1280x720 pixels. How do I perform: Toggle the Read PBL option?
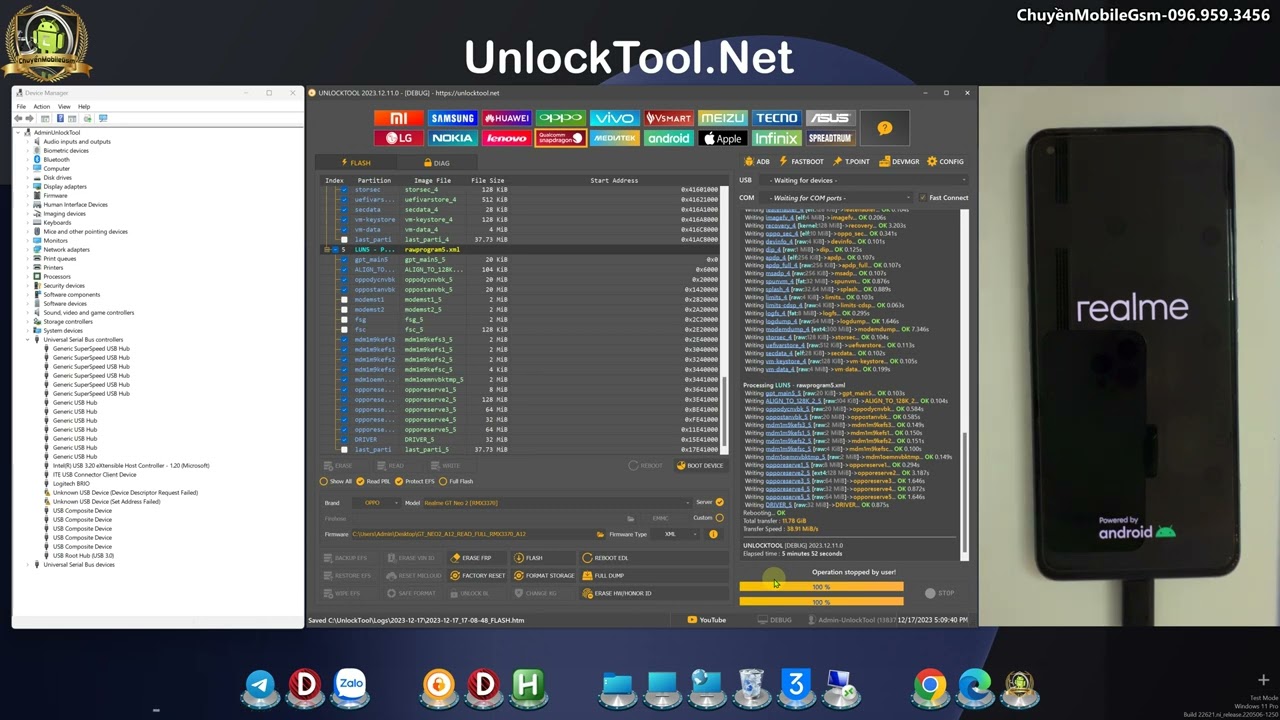click(373, 481)
